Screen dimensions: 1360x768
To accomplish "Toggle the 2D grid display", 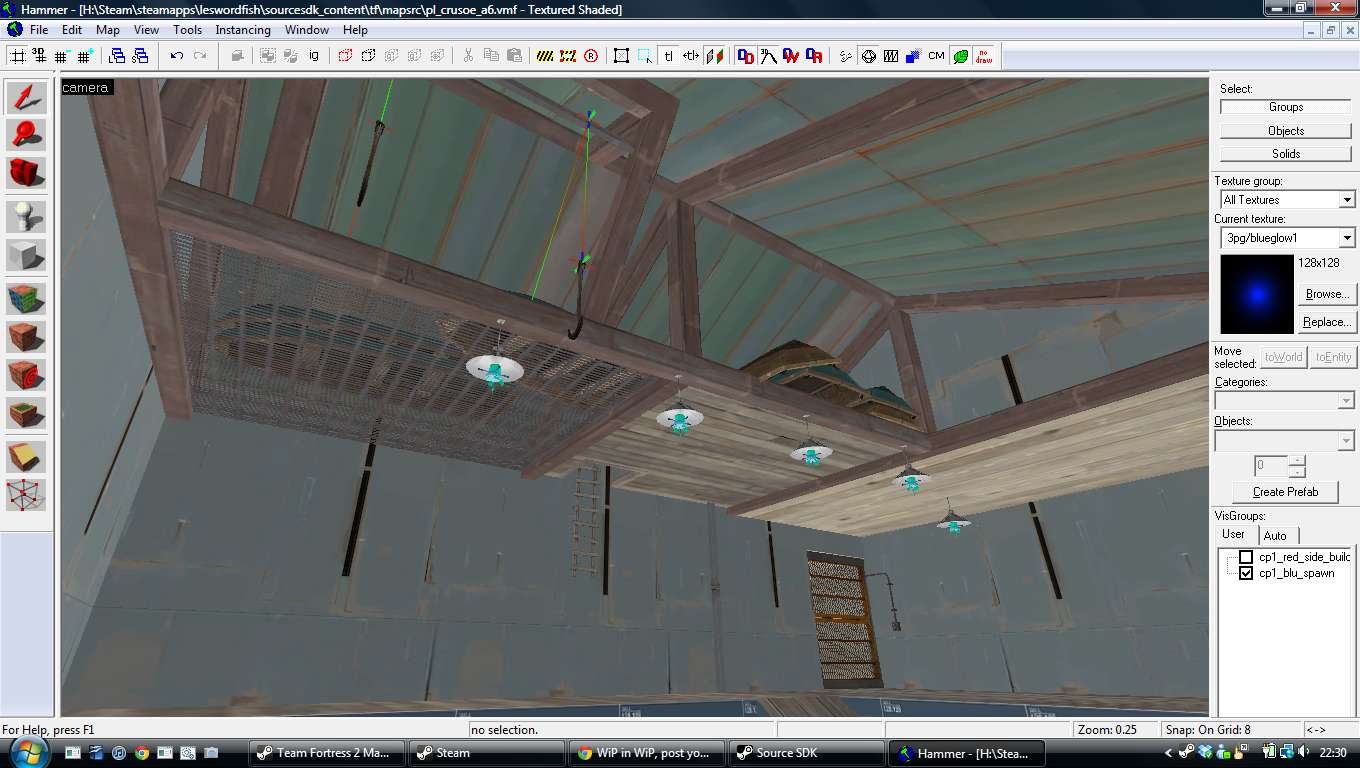I will click(17, 56).
